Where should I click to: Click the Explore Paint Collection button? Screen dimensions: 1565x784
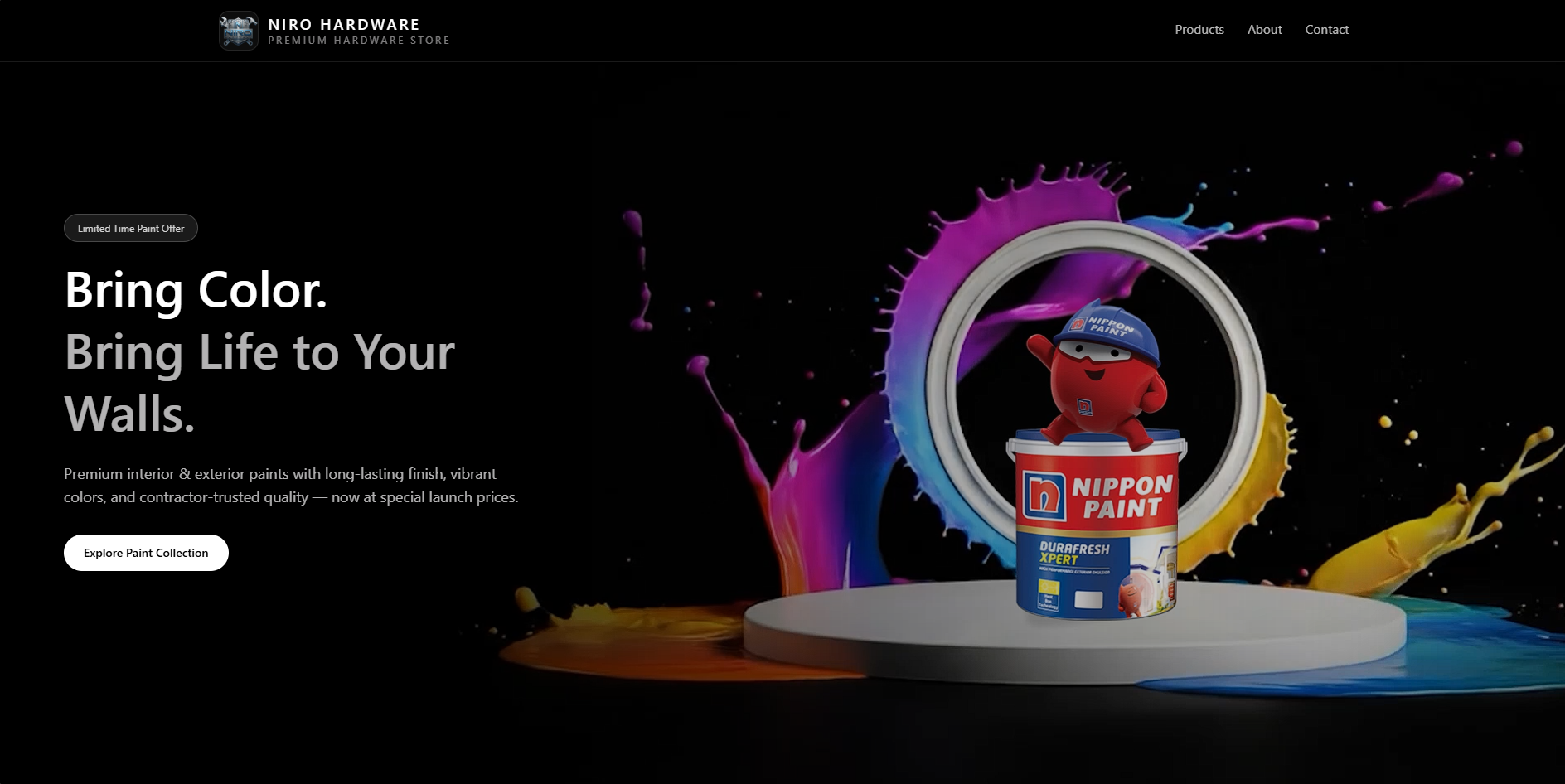146,553
